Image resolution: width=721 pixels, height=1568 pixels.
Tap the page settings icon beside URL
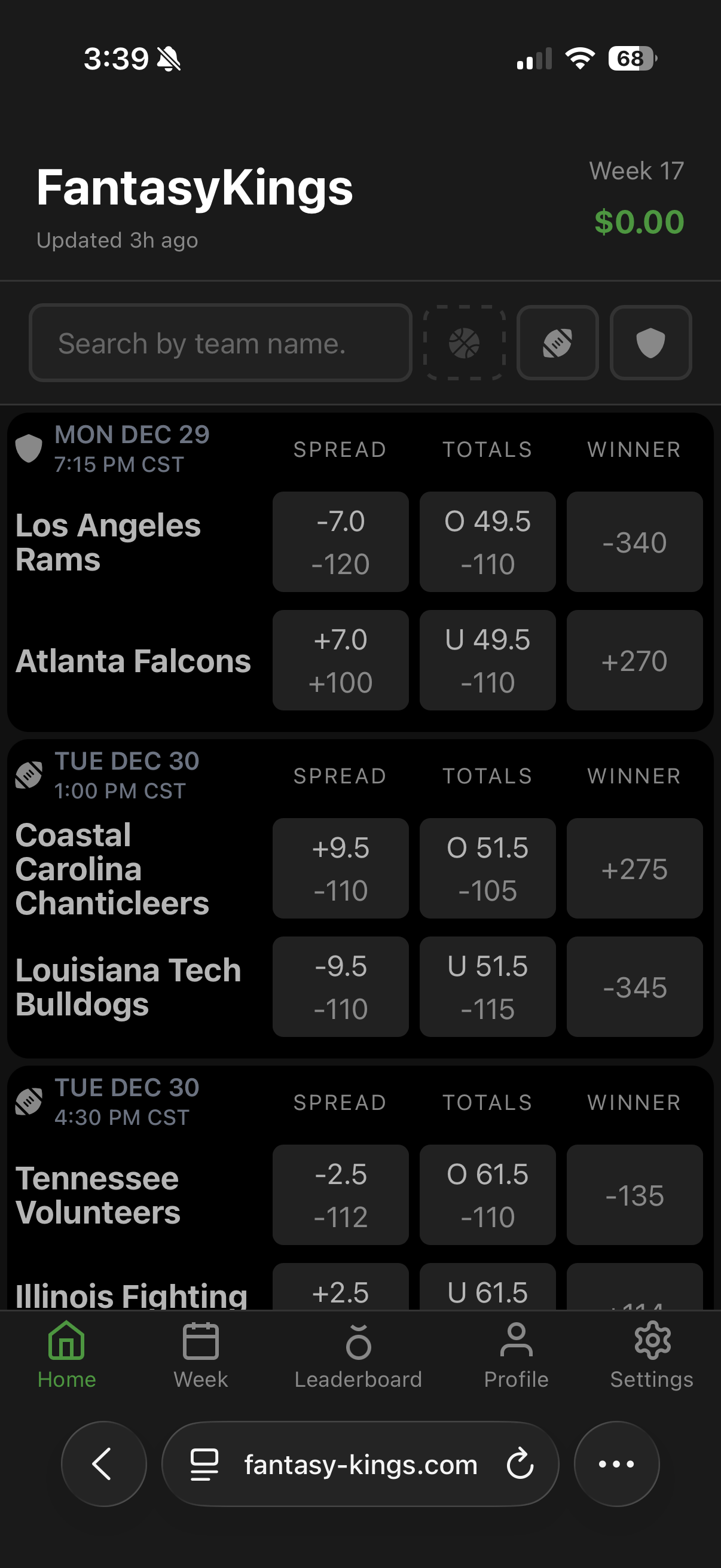(204, 1464)
